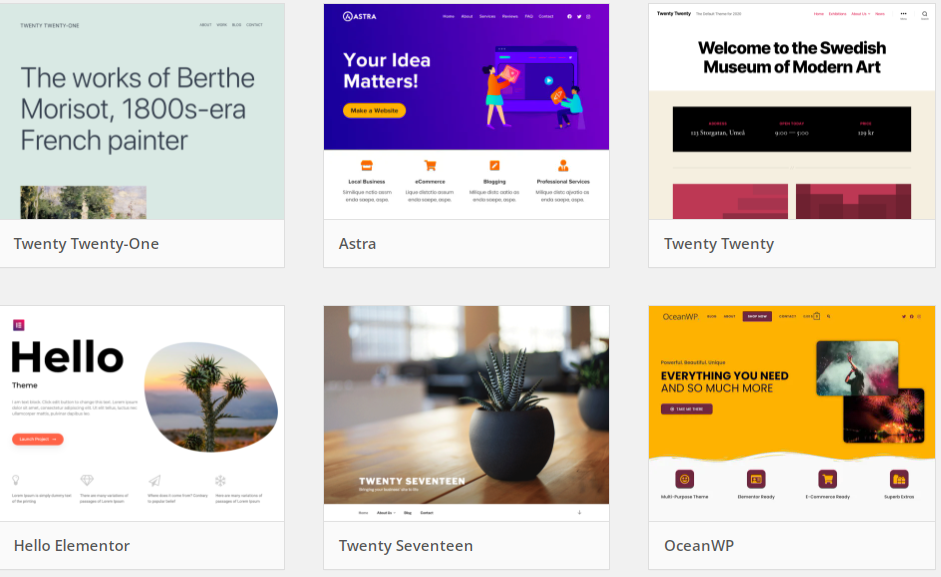The width and height of the screenshot is (941, 577).
Task: Click the orange Blogging pencil icon
Action: click(495, 165)
